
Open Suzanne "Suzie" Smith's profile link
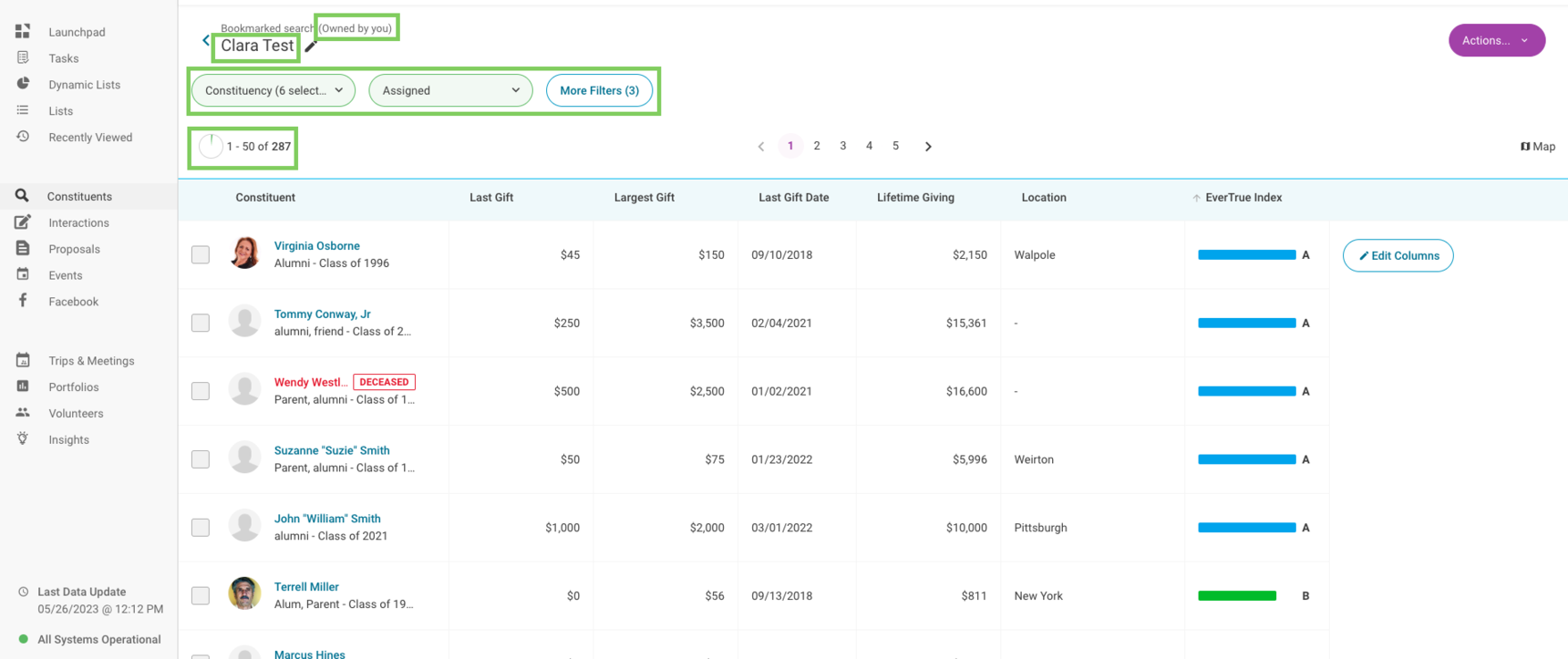(332, 450)
